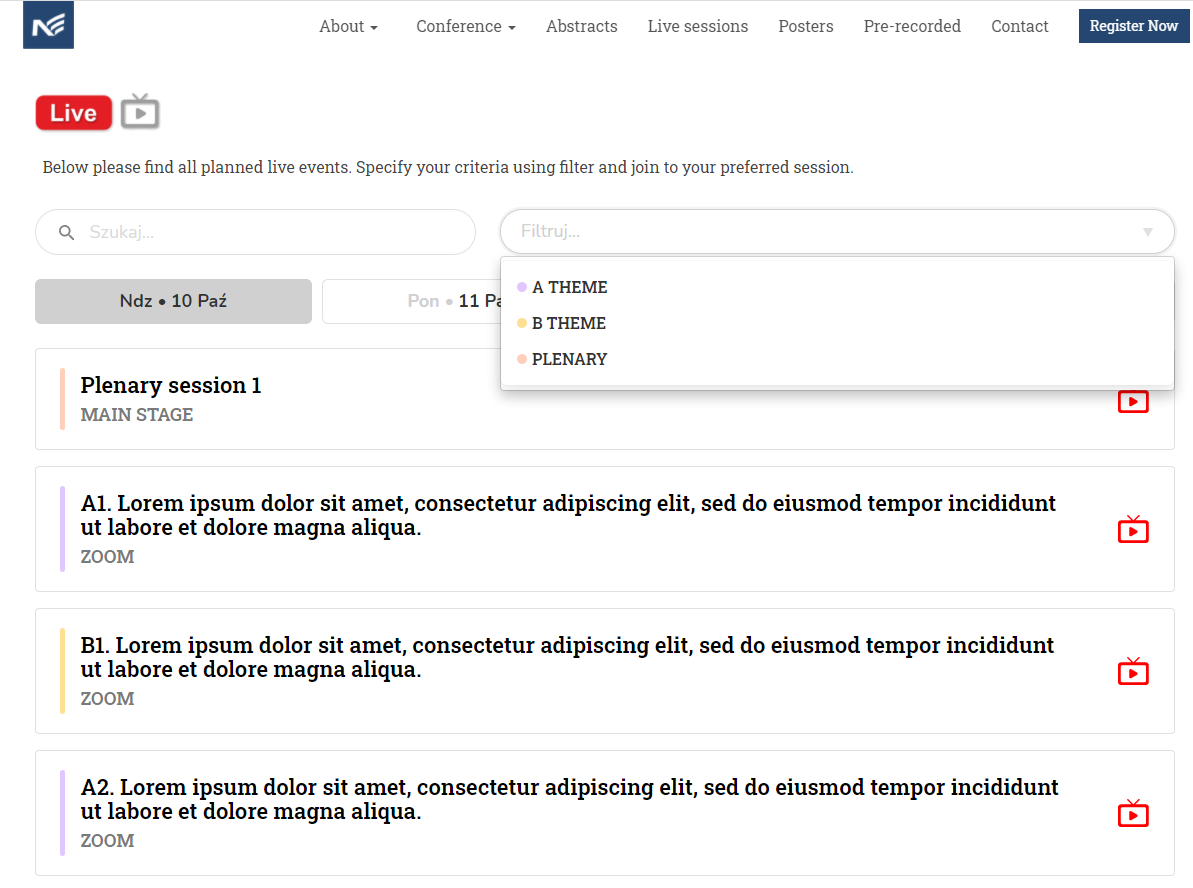Open live stream icon for A2 session
The height and width of the screenshot is (888, 1193).
click(1132, 813)
